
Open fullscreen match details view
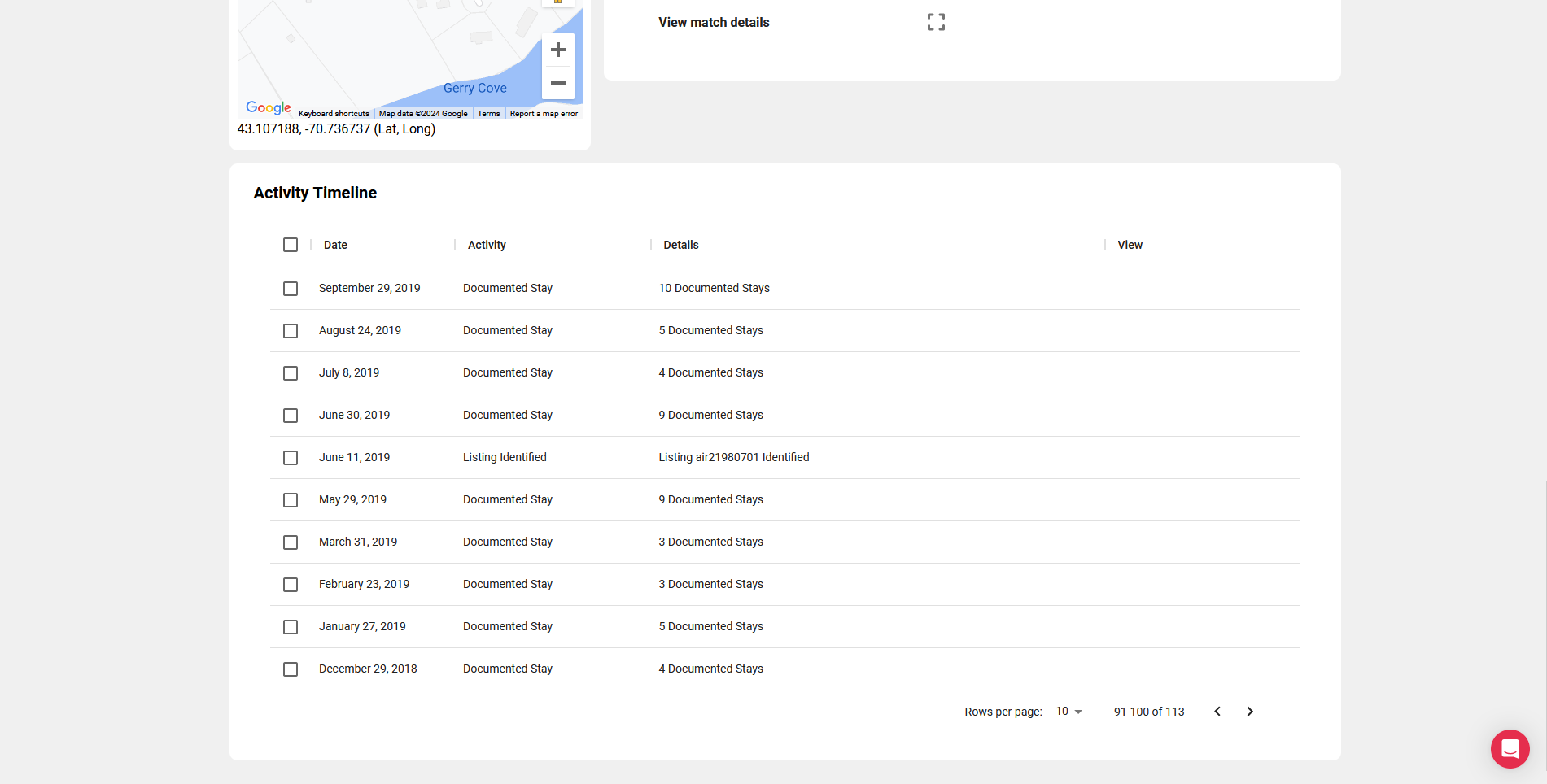pos(936,23)
